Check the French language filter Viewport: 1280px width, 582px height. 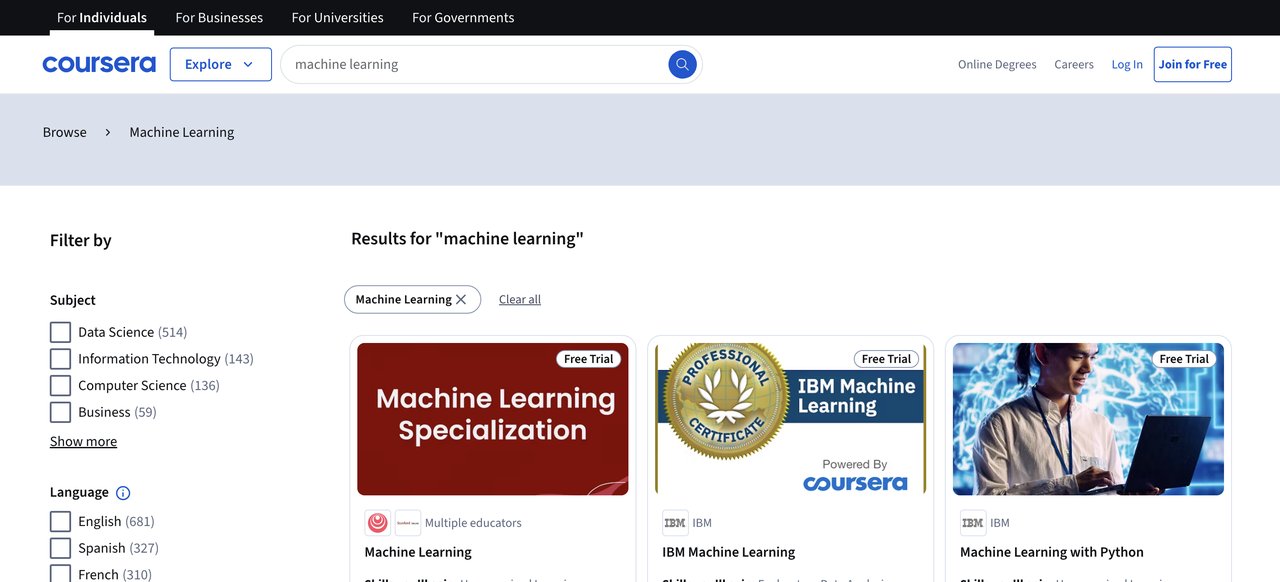pos(61,575)
